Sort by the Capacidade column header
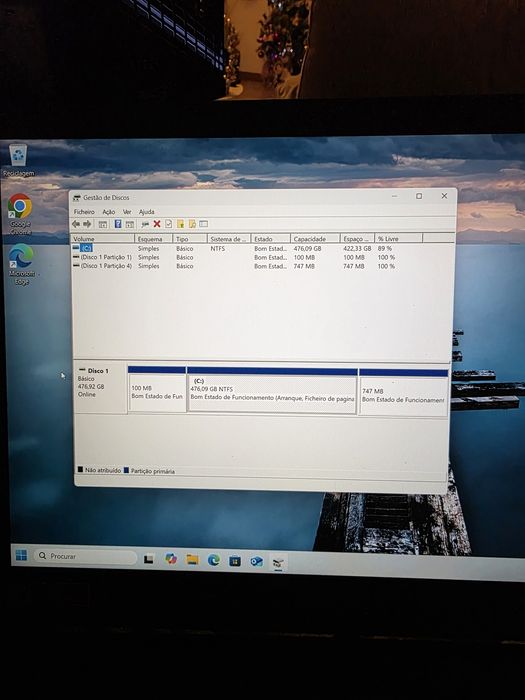Viewport: 525px width, 700px height. click(x=315, y=239)
